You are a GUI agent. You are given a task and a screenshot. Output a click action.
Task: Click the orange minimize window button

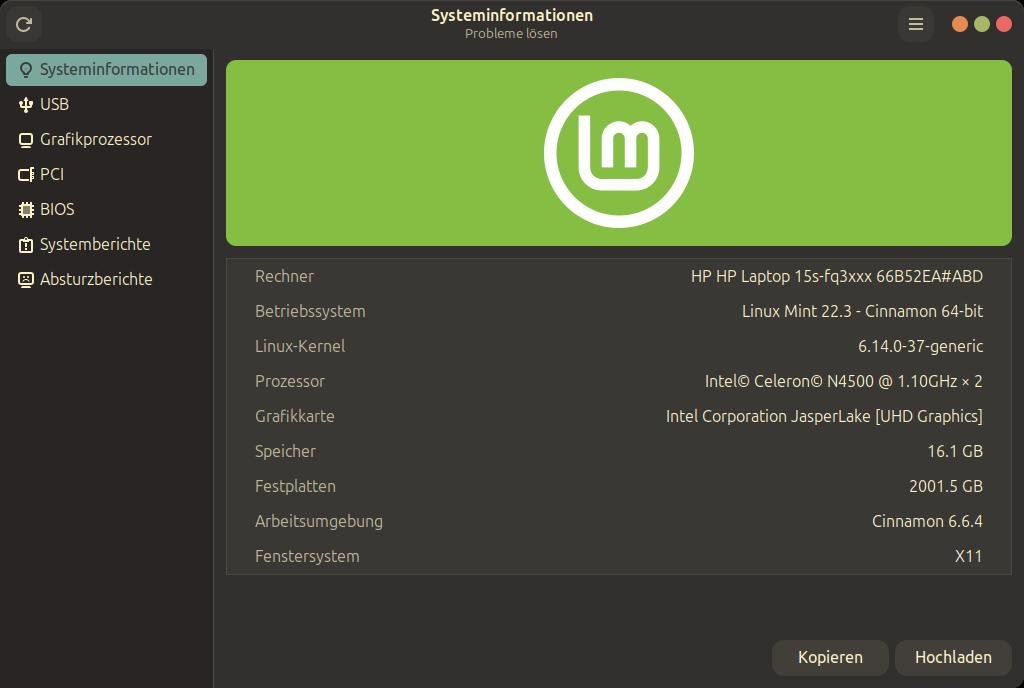959,24
